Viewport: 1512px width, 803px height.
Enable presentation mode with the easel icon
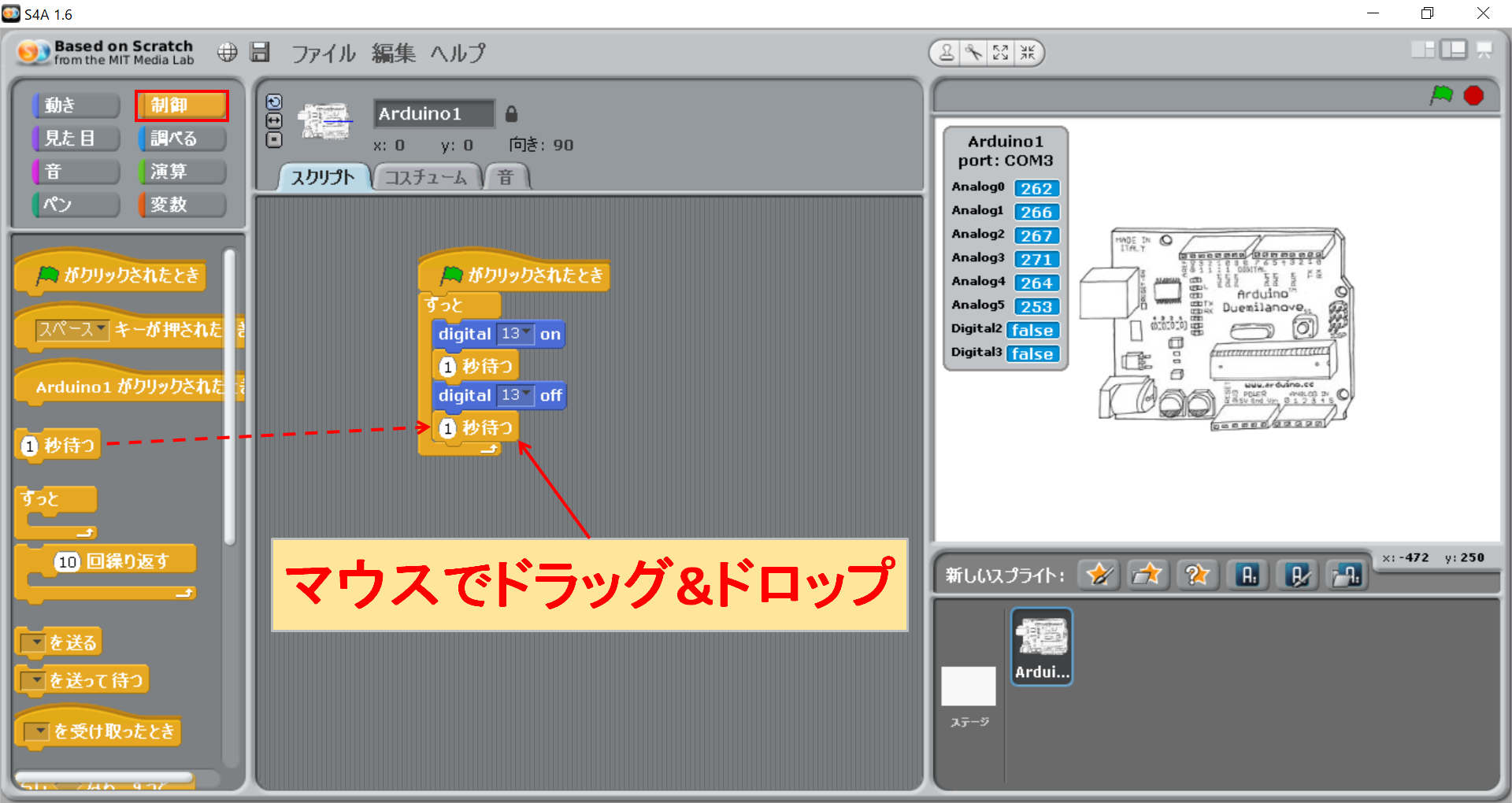(x=1484, y=49)
